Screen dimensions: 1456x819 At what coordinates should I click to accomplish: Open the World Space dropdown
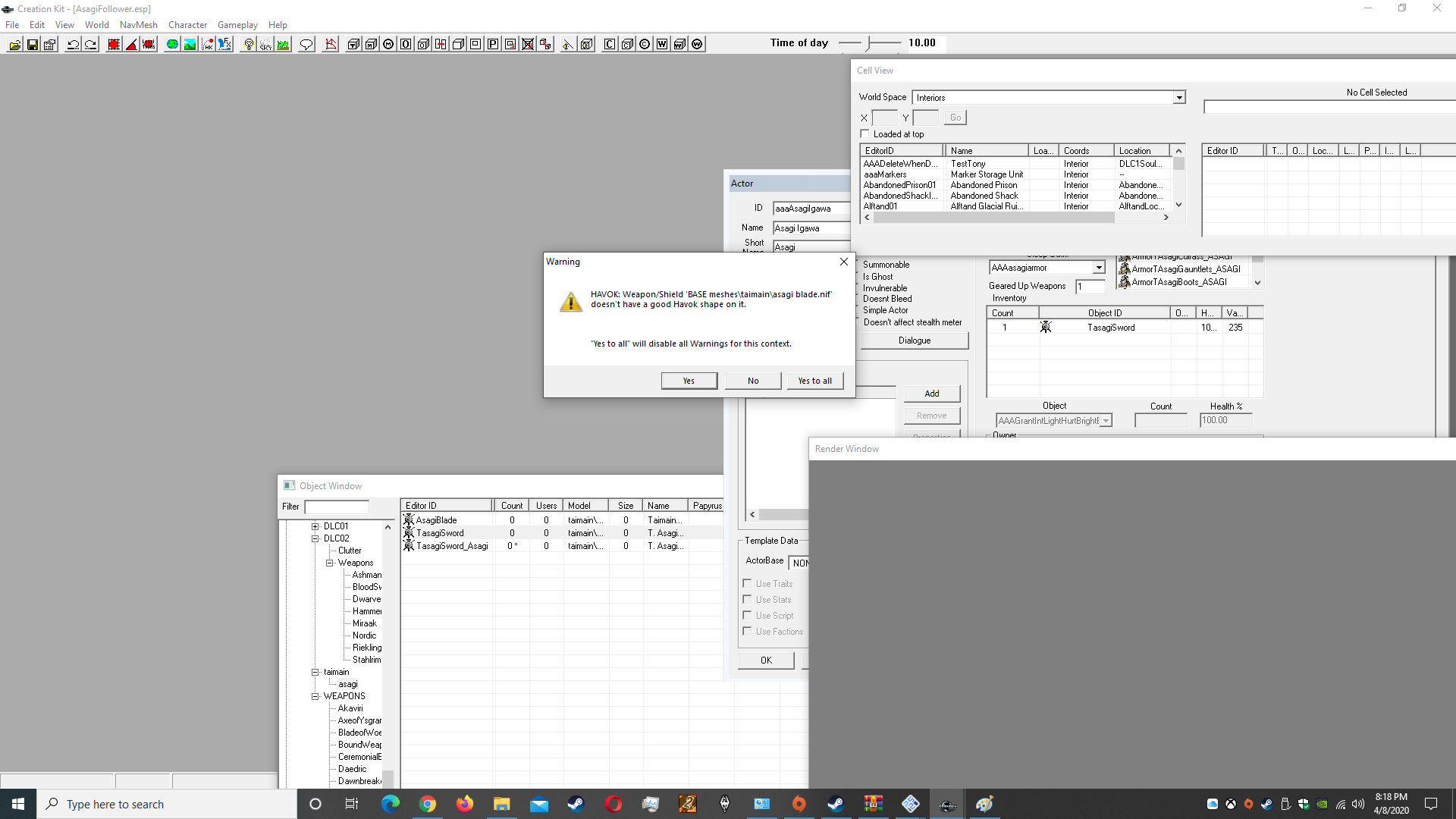(x=1178, y=98)
